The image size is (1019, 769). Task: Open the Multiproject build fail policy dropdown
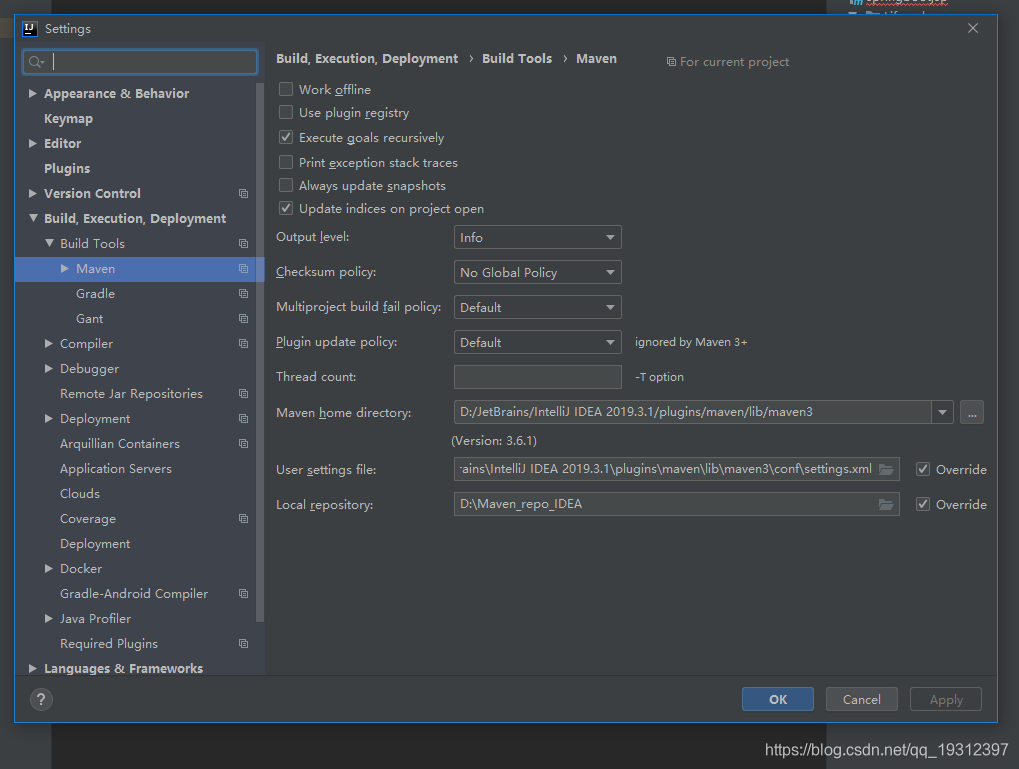[537, 307]
